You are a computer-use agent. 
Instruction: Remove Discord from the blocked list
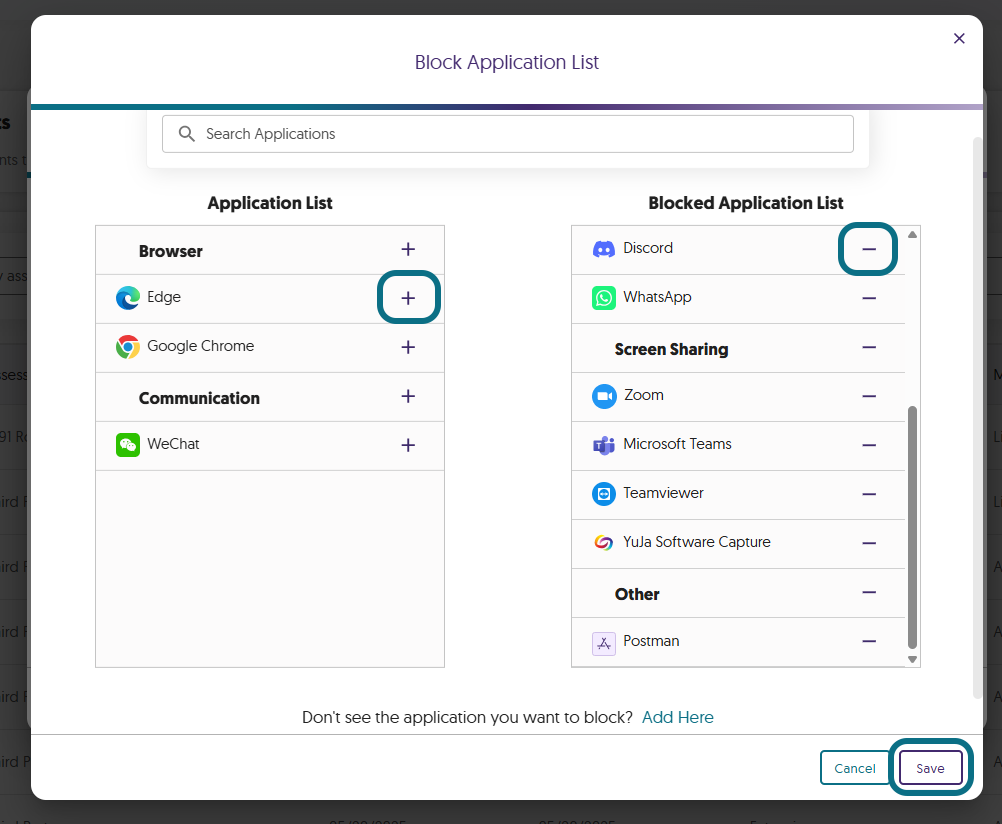[868, 249]
